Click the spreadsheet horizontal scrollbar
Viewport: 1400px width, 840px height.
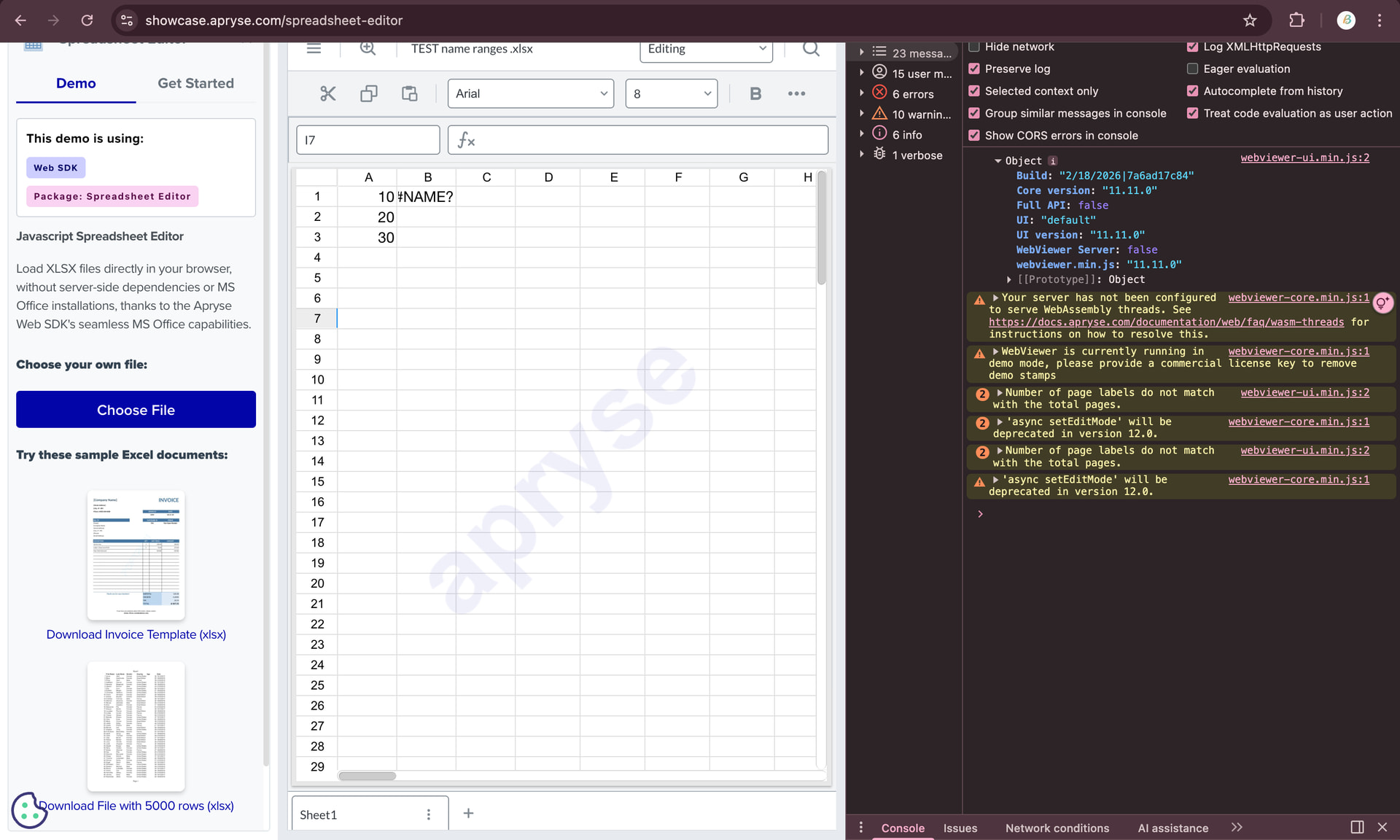(367, 776)
